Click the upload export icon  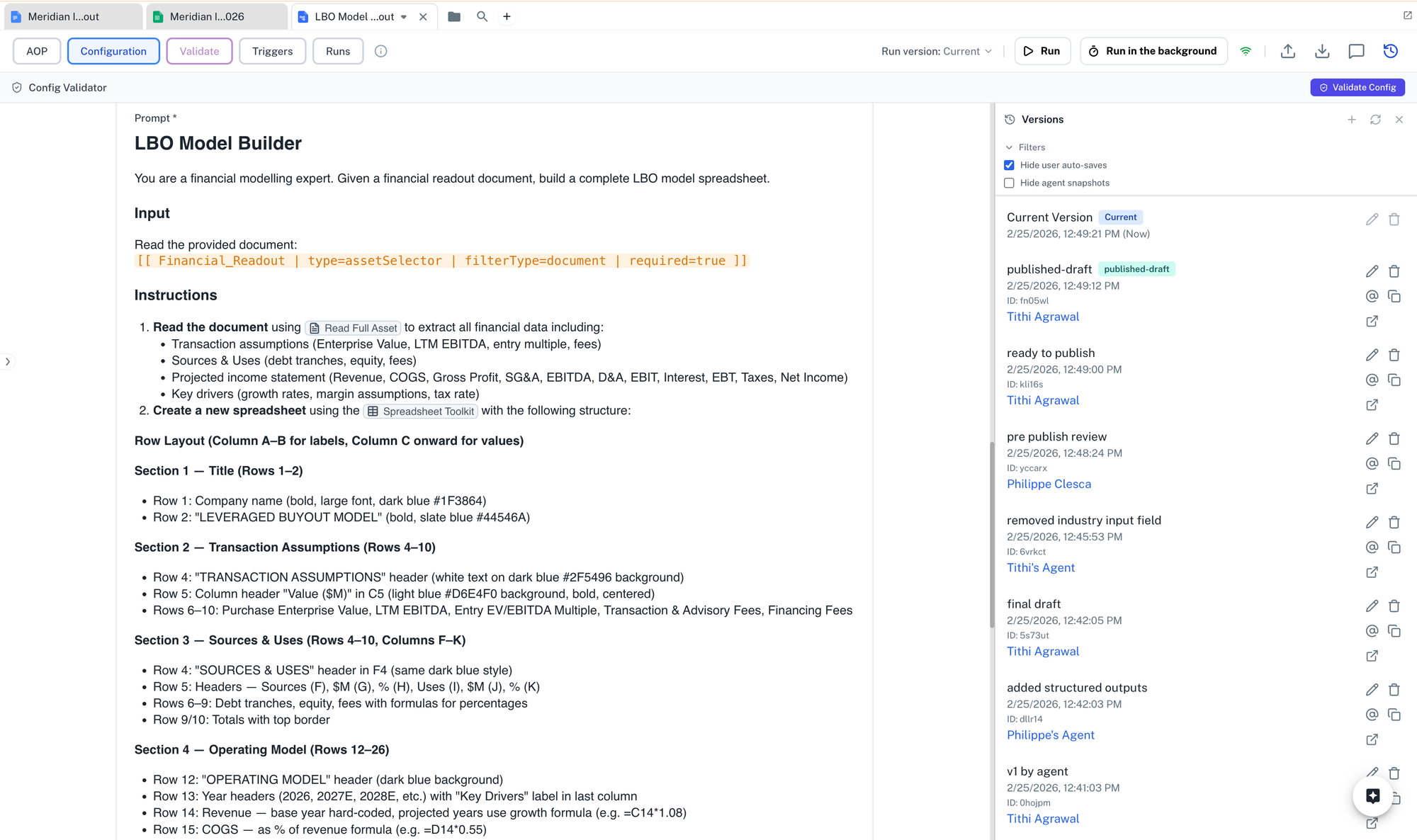(x=1288, y=51)
